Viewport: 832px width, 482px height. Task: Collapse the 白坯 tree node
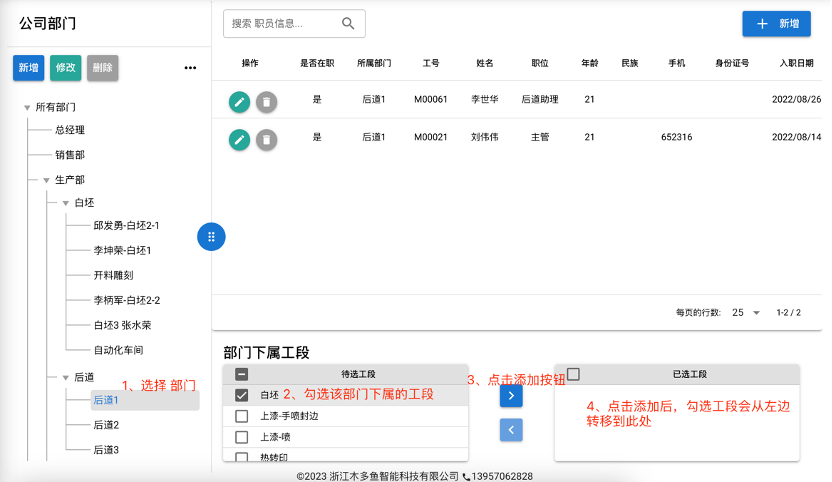pyautogui.click(x=66, y=203)
